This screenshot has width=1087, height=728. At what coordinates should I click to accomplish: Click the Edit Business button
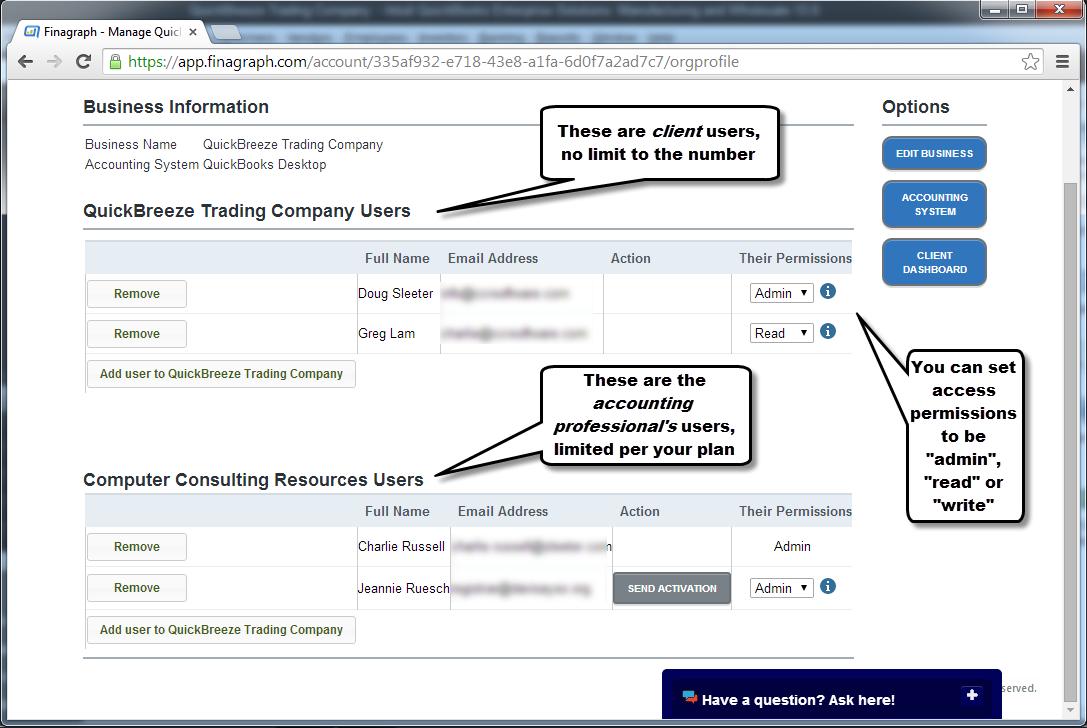[x=934, y=153]
